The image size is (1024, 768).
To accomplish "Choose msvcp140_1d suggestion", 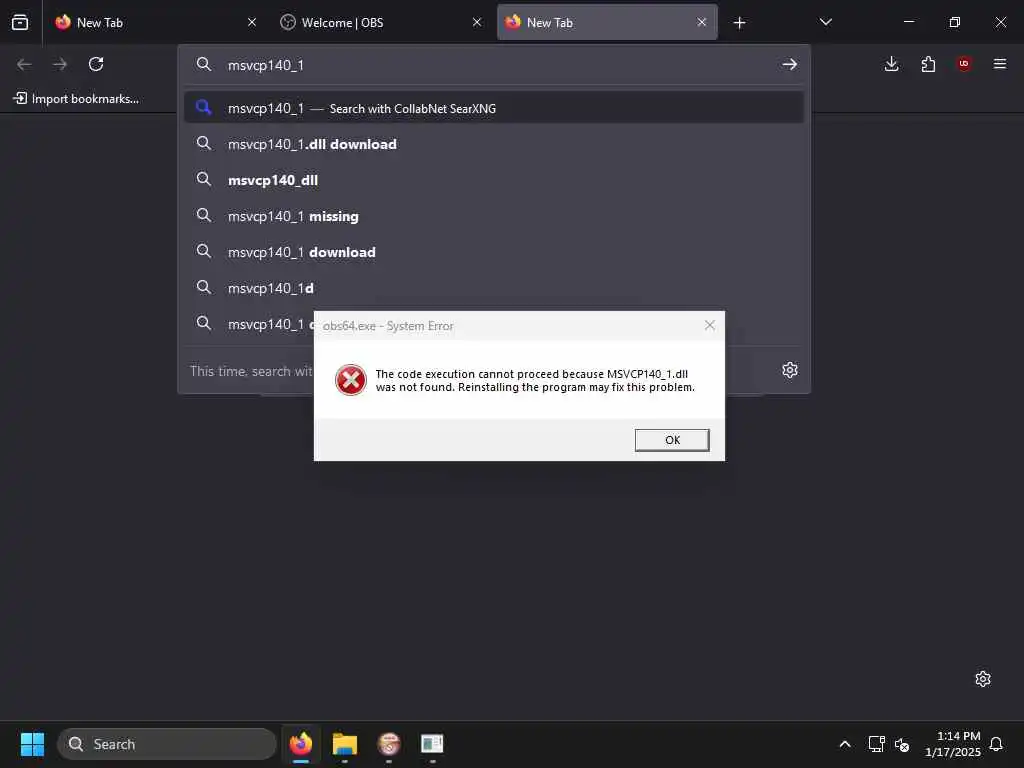I will (494, 288).
